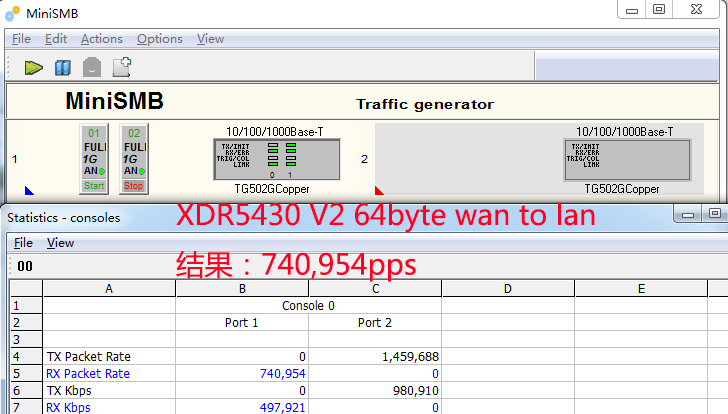Click the 00 console indicator in statistics toolbar
Image resolution: width=728 pixels, height=414 pixels.
pos(25,266)
